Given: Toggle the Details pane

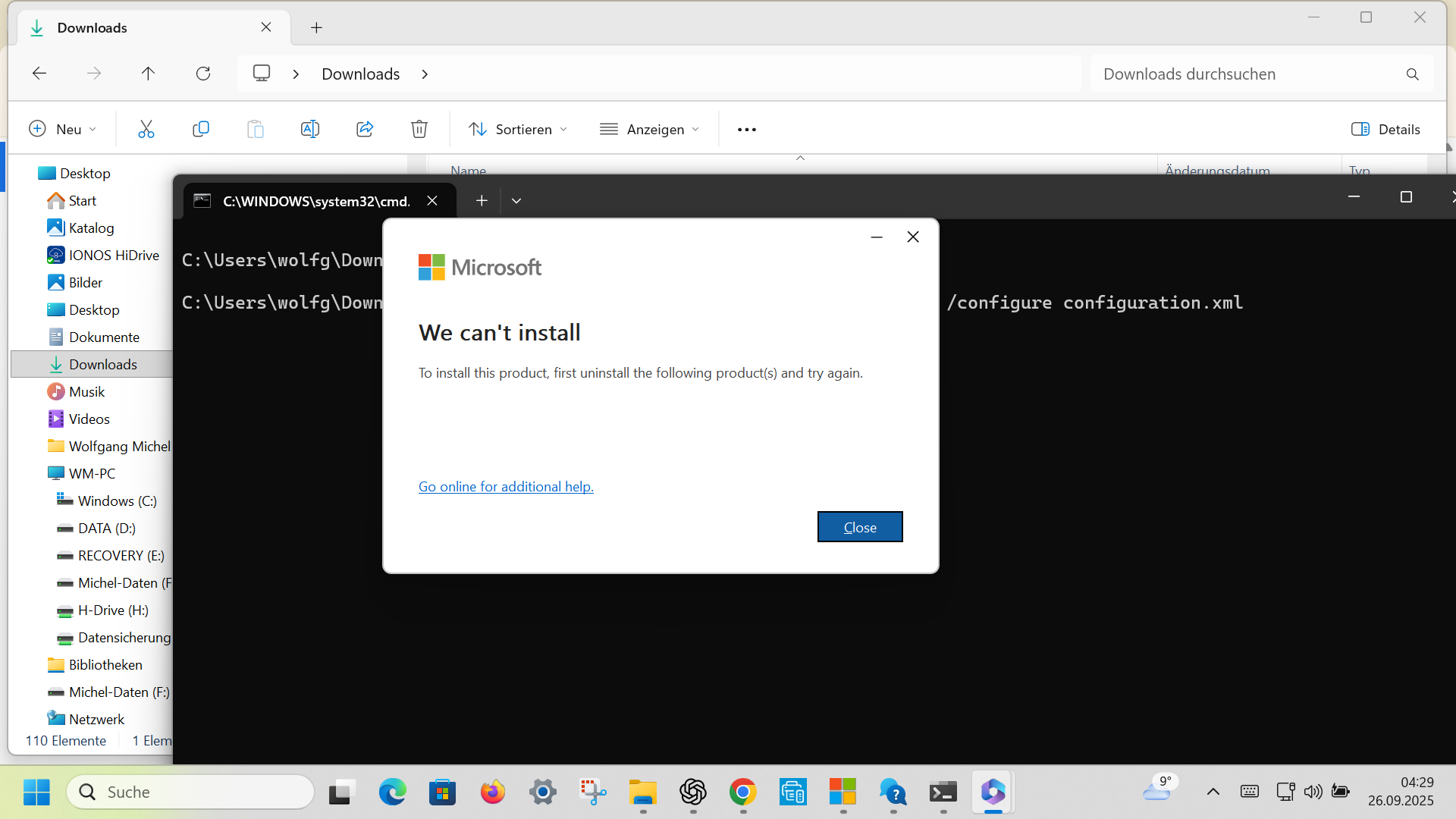Looking at the screenshot, I should point(1385,129).
